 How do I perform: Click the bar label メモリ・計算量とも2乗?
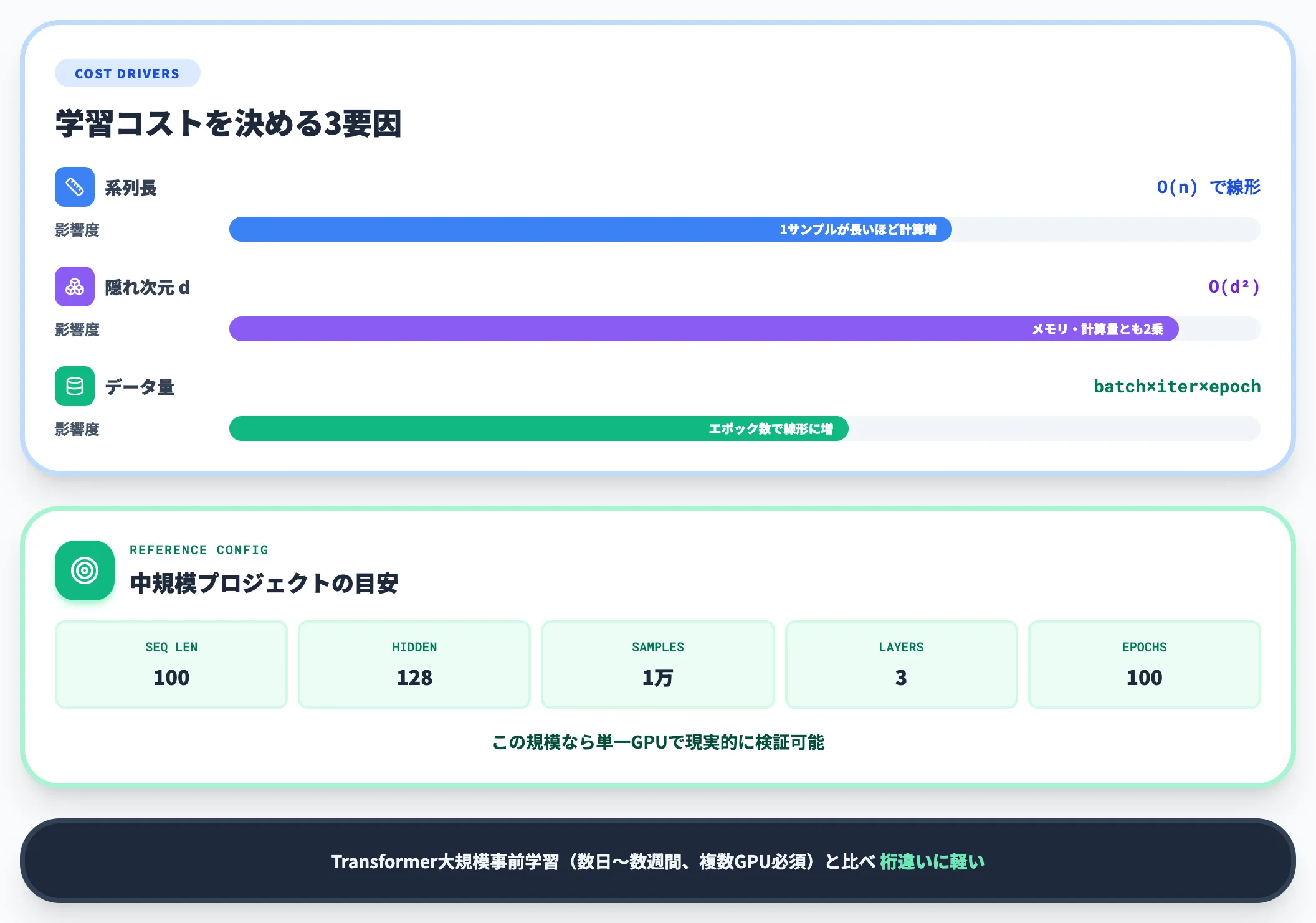coord(1097,329)
